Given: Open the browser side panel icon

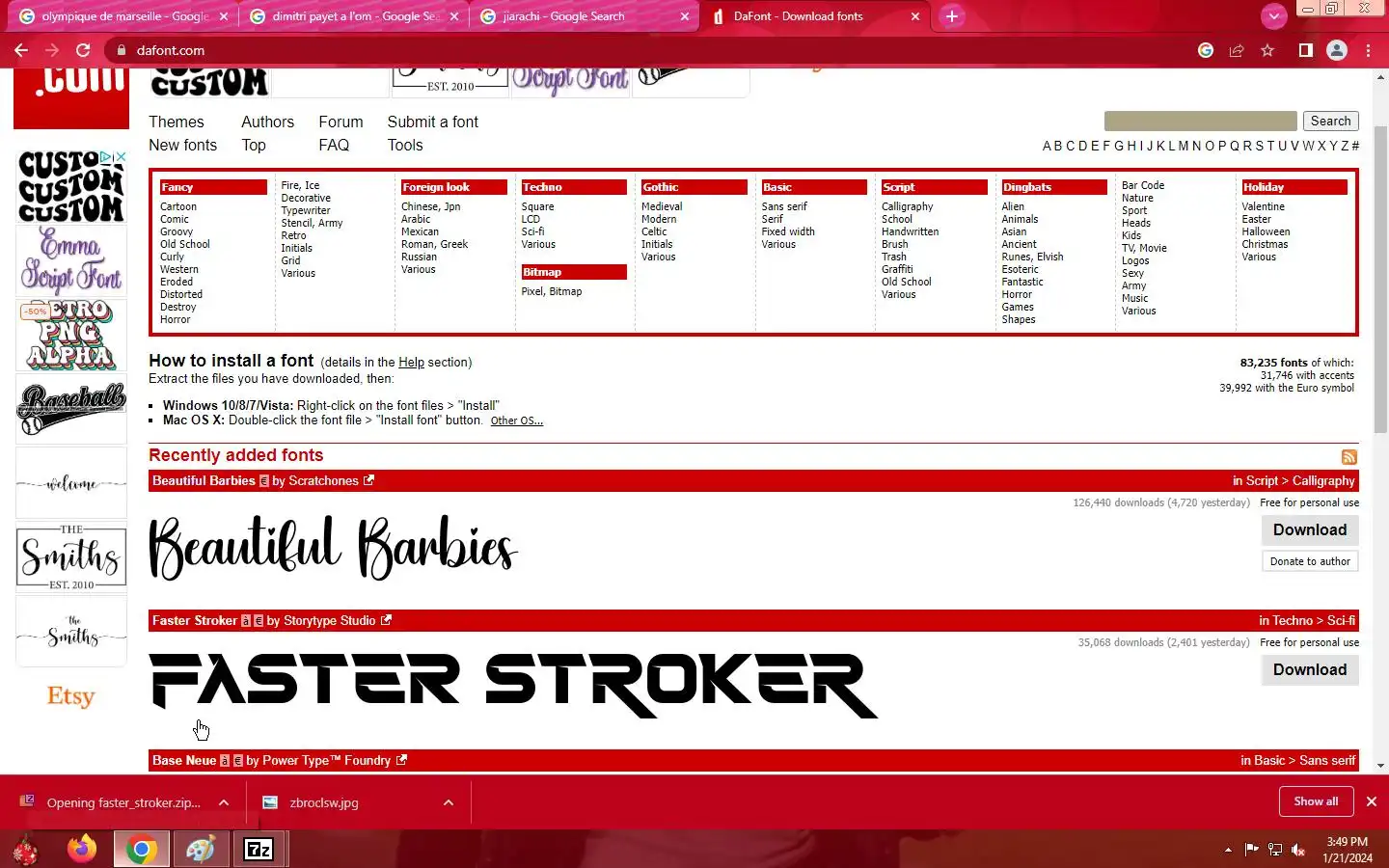Looking at the screenshot, I should tap(1305, 50).
